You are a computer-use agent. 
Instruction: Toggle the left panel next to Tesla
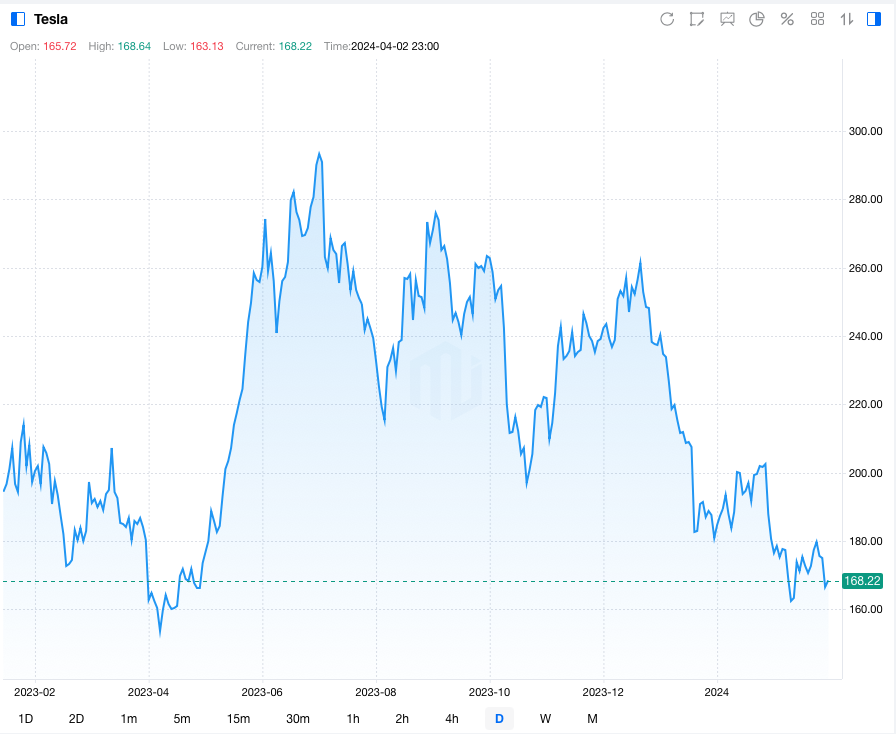click(18, 19)
